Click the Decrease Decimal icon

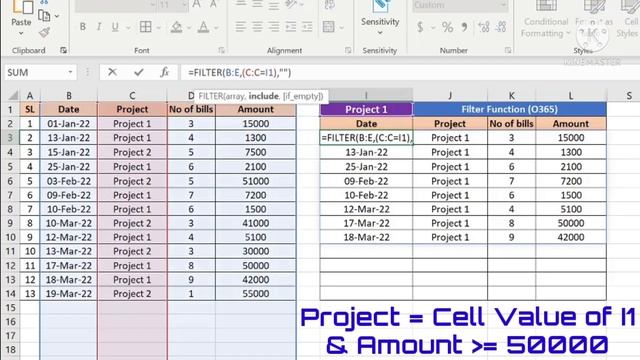(501, 27)
